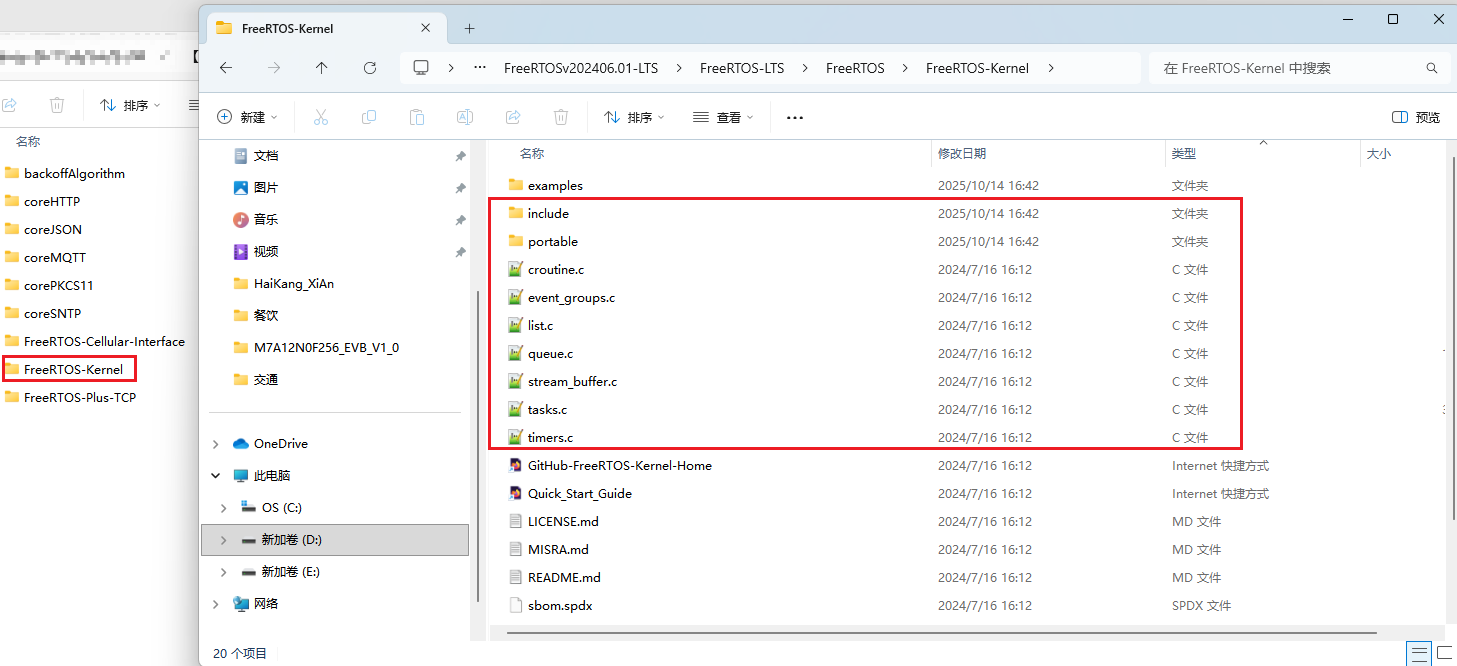Open the 查看 view dropdown

tap(723, 117)
